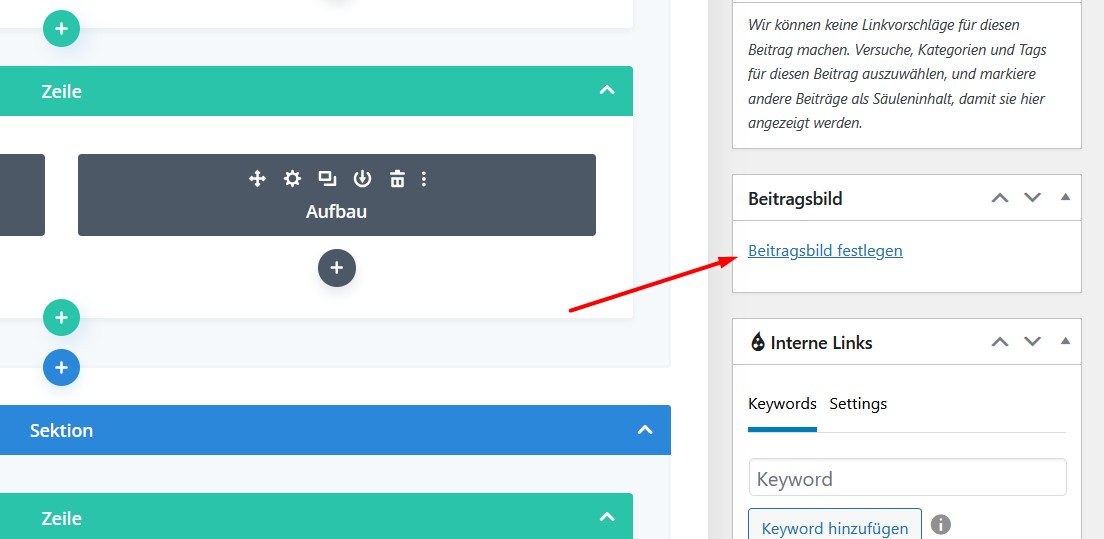The width and height of the screenshot is (1104, 539).
Task: Delete the Aufbau module with trash icon
Action: [x=397, y=179]
